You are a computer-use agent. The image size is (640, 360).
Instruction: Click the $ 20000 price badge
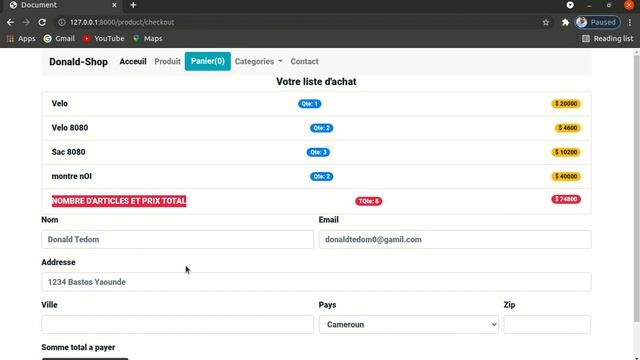click(566, 104)
